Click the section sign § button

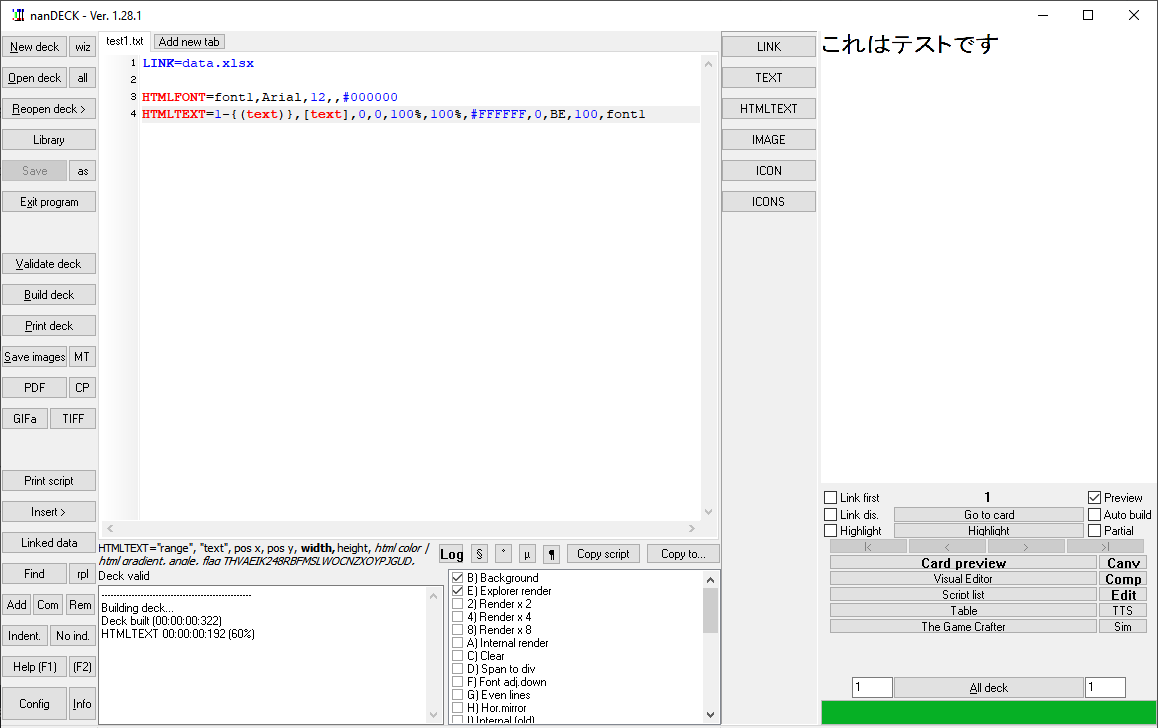point(479,554)
